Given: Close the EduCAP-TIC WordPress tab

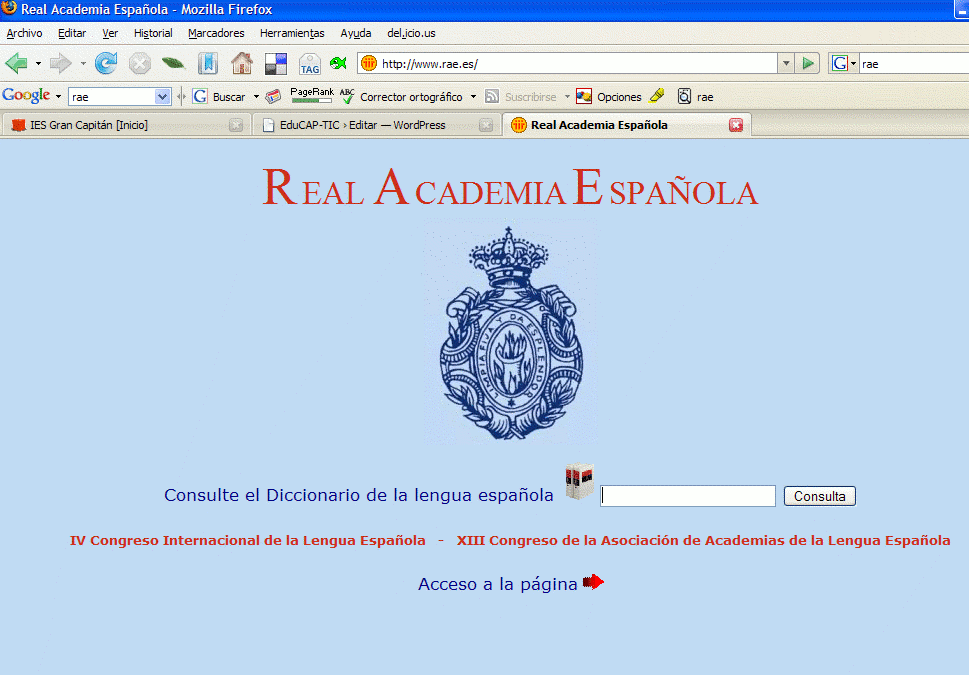Looking at the screenshot, I should coord(486,125).
